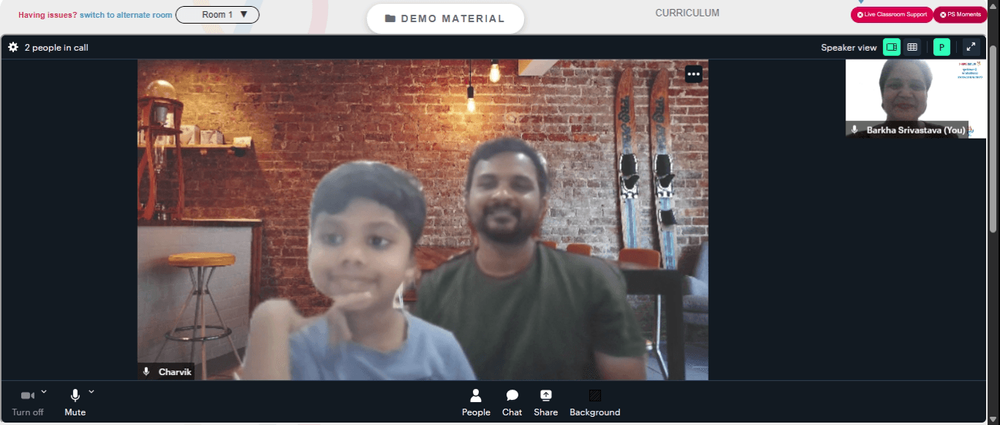
Task: Open three-dots menu on Charvik's video
Action: tap(694, 75)
